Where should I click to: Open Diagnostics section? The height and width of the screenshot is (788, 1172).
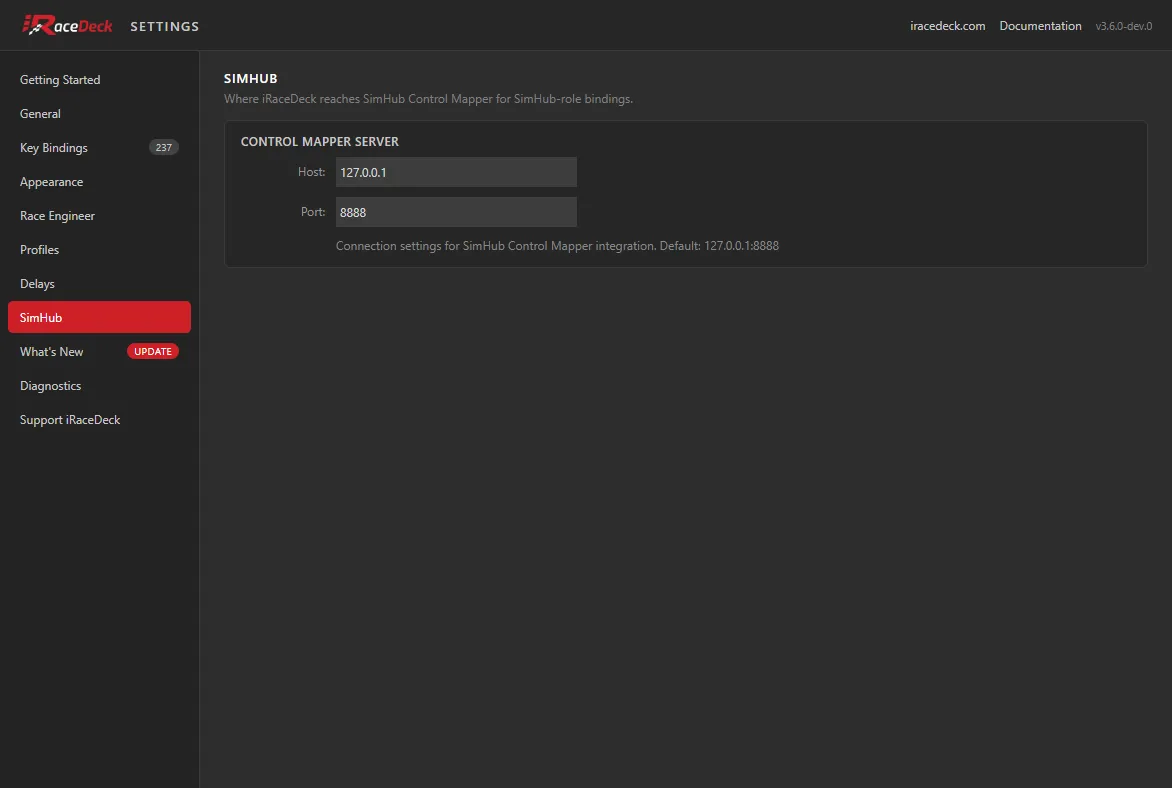point(99,386)
